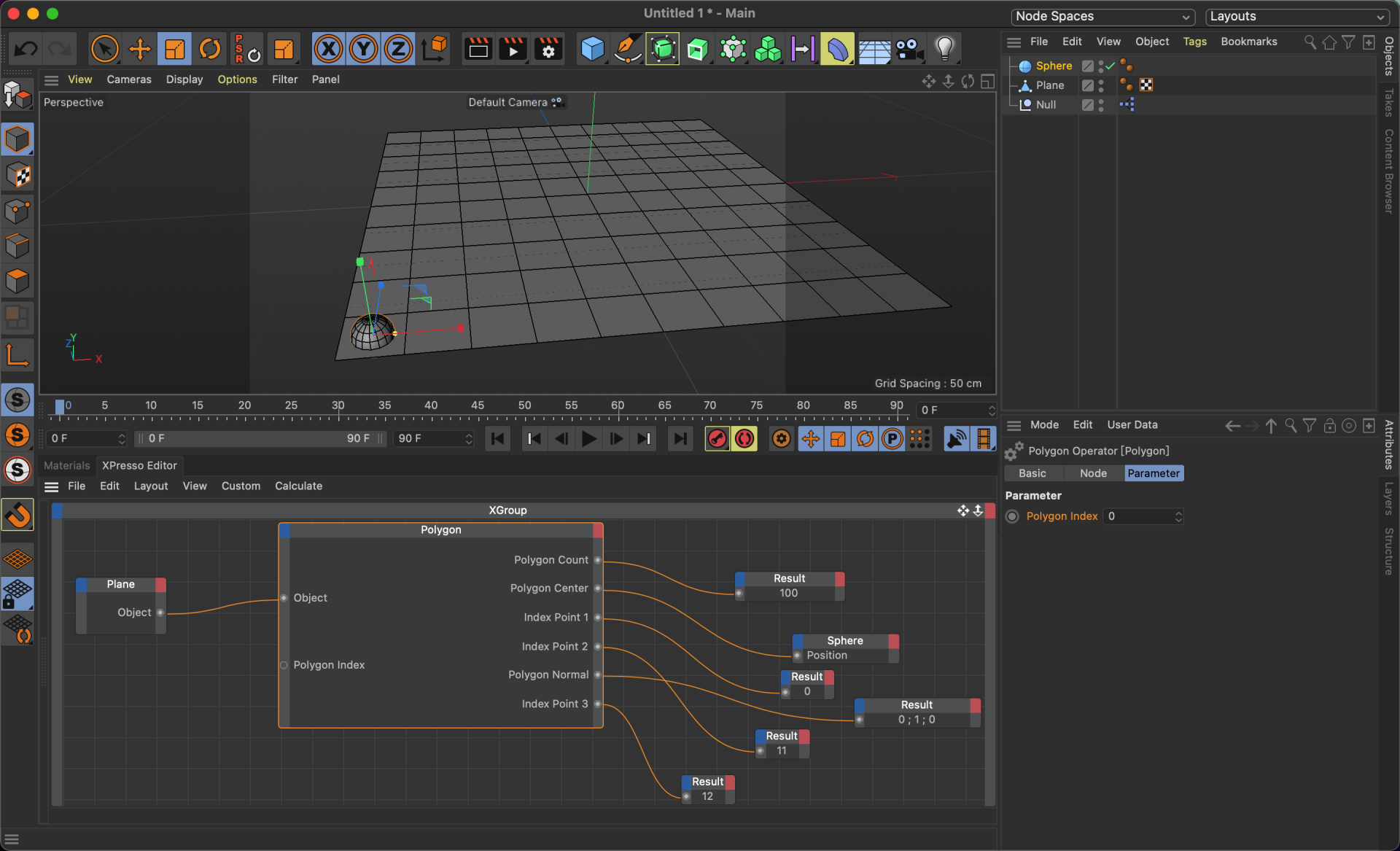The width and height of the screenshot is (1400, 851).
Task: Add a Light object
Action: [x=944, y=49]
